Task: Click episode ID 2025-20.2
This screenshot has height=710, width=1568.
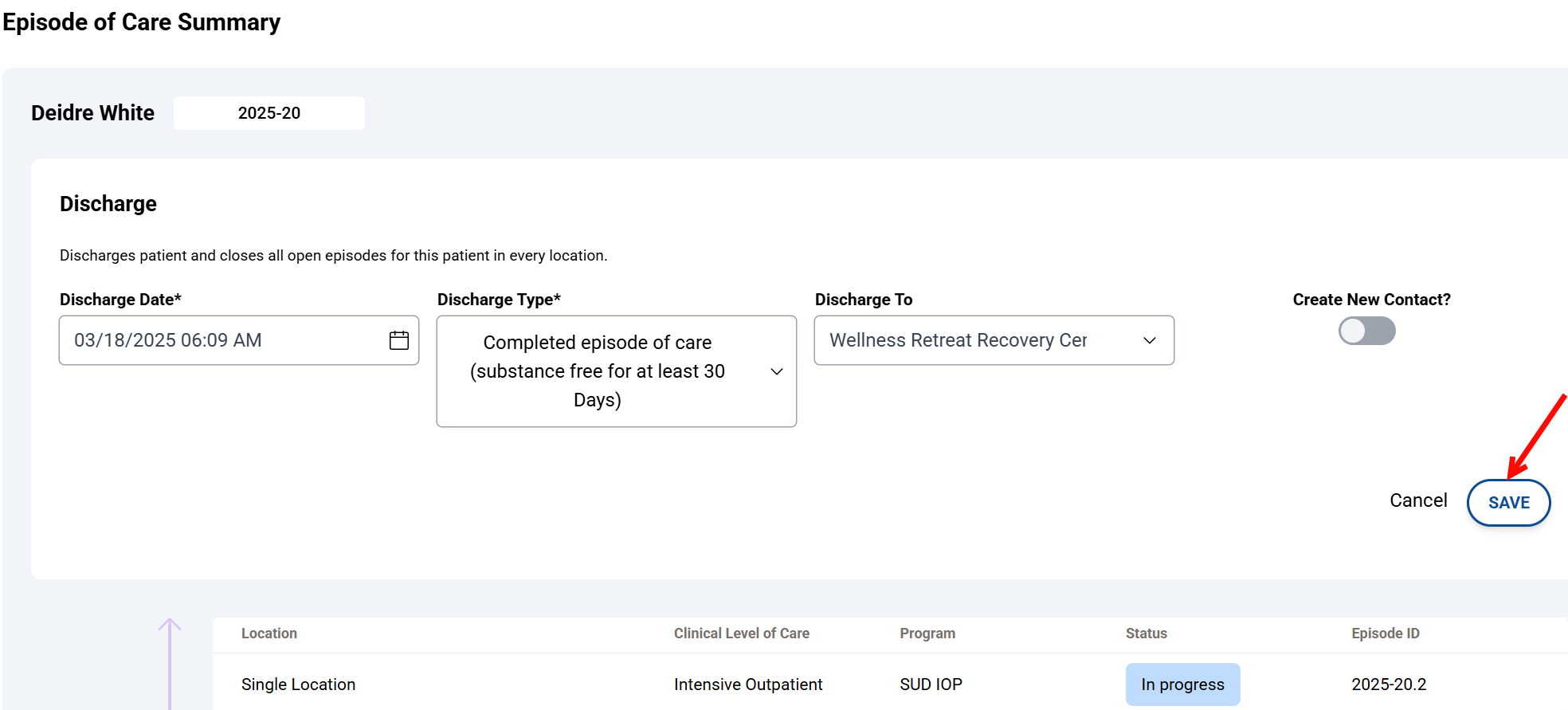Action: coord(1389,685)
